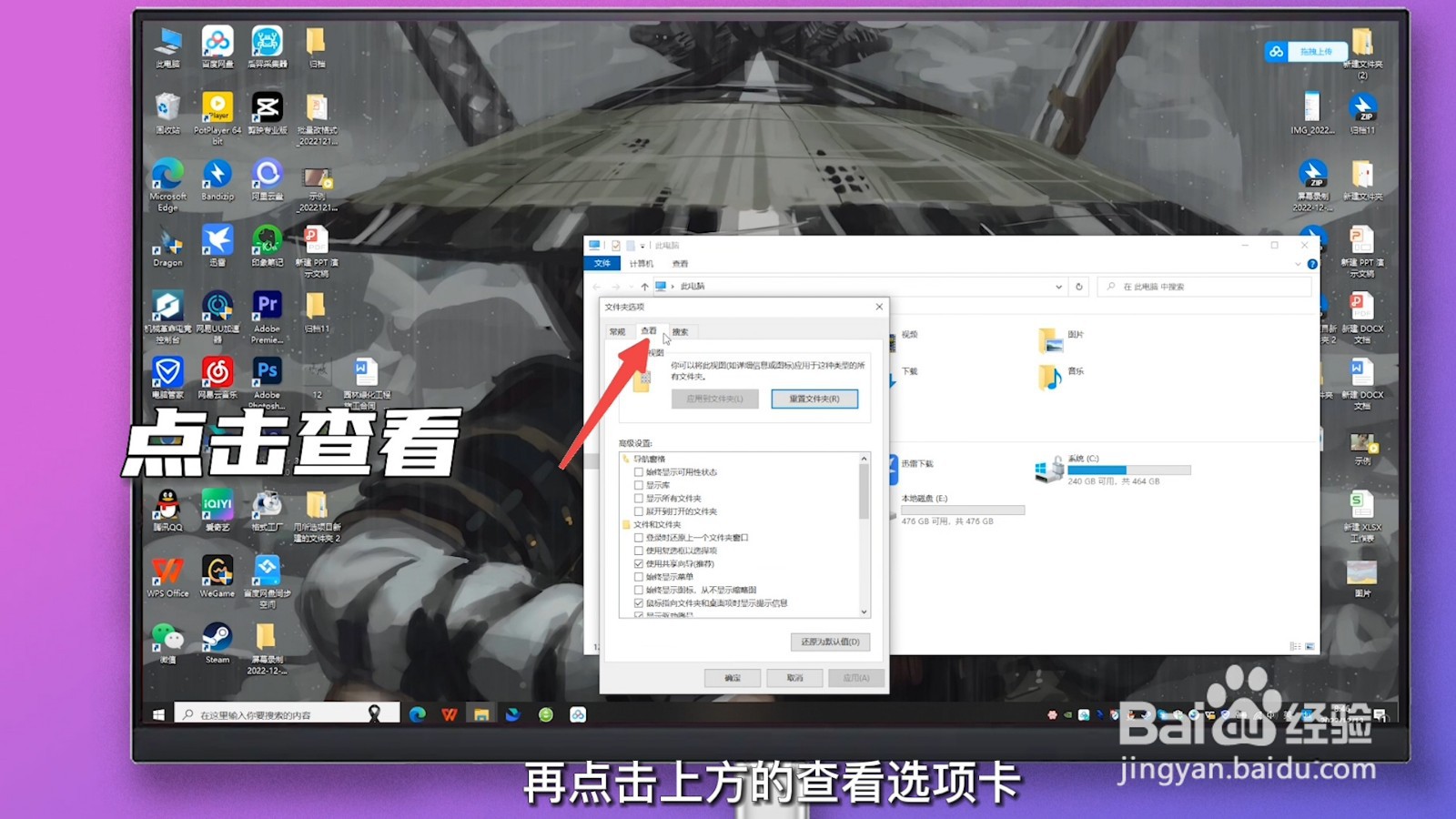Launch the 迅雷 desktop shortcut

tap(217, 246)
